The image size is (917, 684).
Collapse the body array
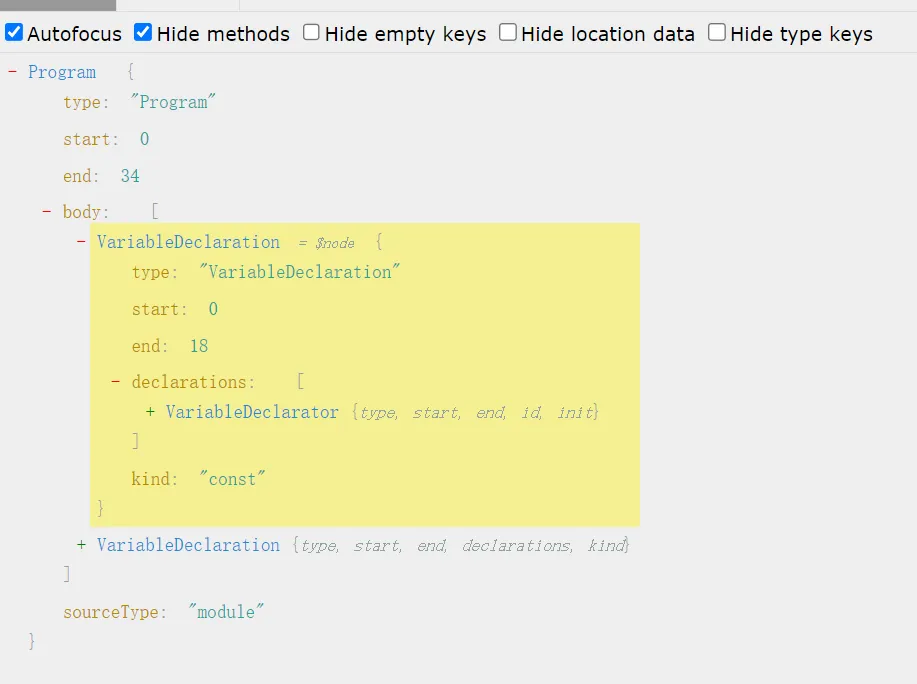[47, 212]
